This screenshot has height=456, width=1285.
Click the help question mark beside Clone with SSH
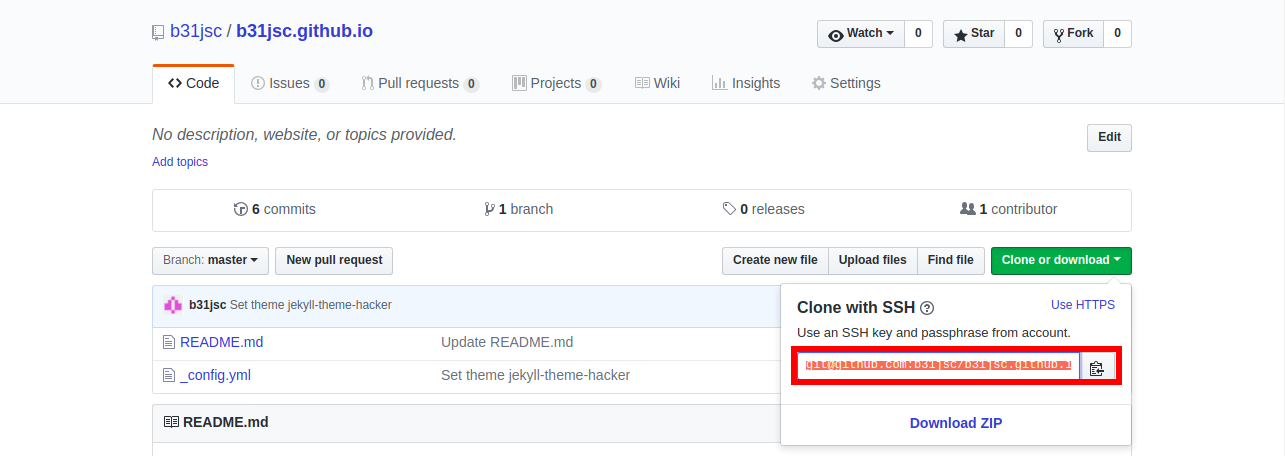pyautogui.click(x=927, y=308)
